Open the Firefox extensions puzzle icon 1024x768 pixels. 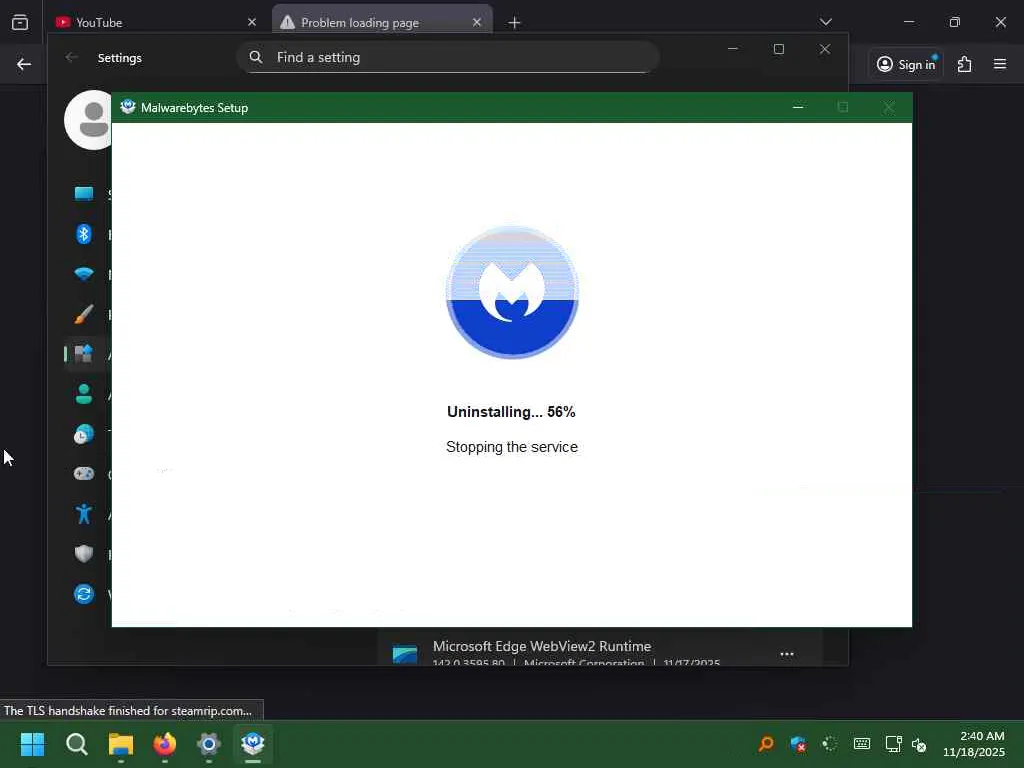pos(965,64)
